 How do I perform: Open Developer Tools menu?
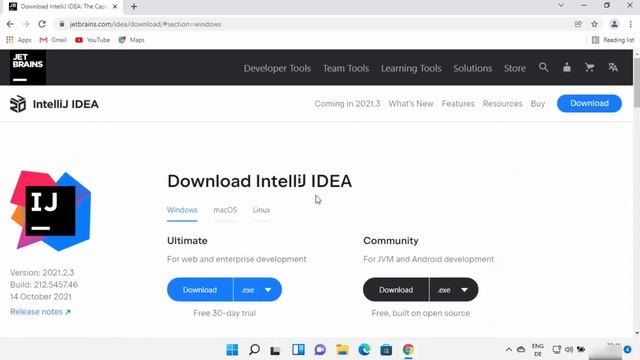point(277,68)
